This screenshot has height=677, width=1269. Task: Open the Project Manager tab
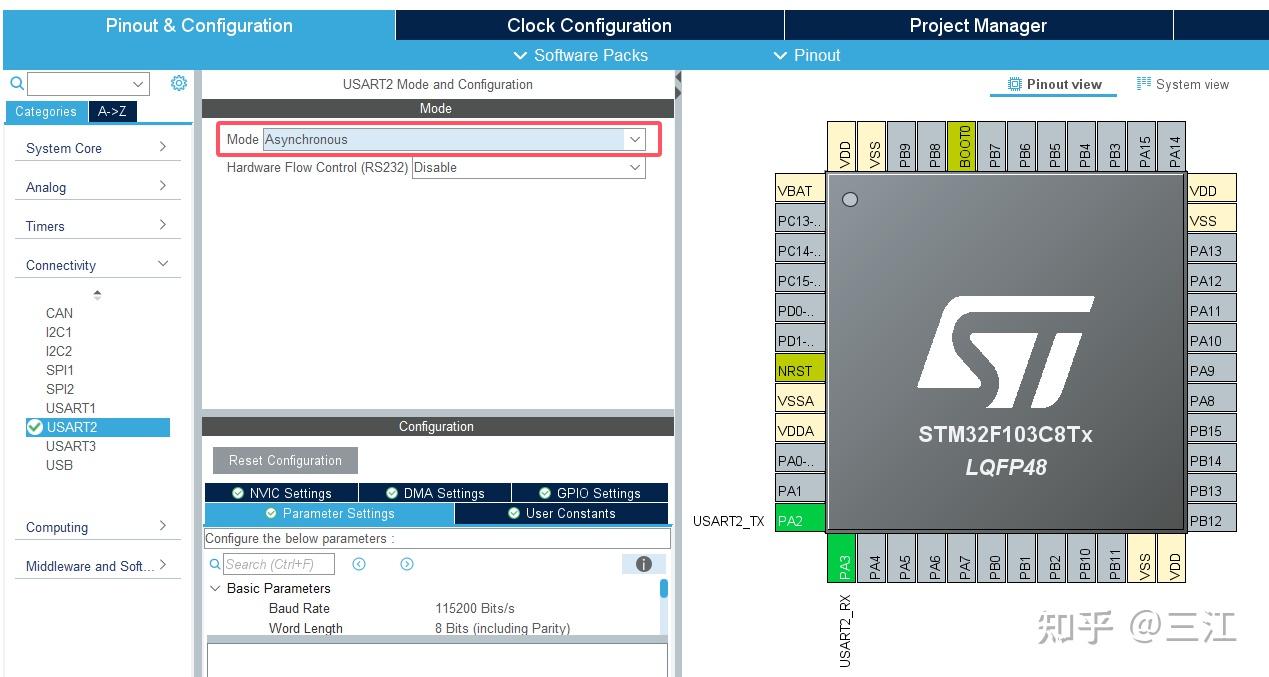point(979,25)
